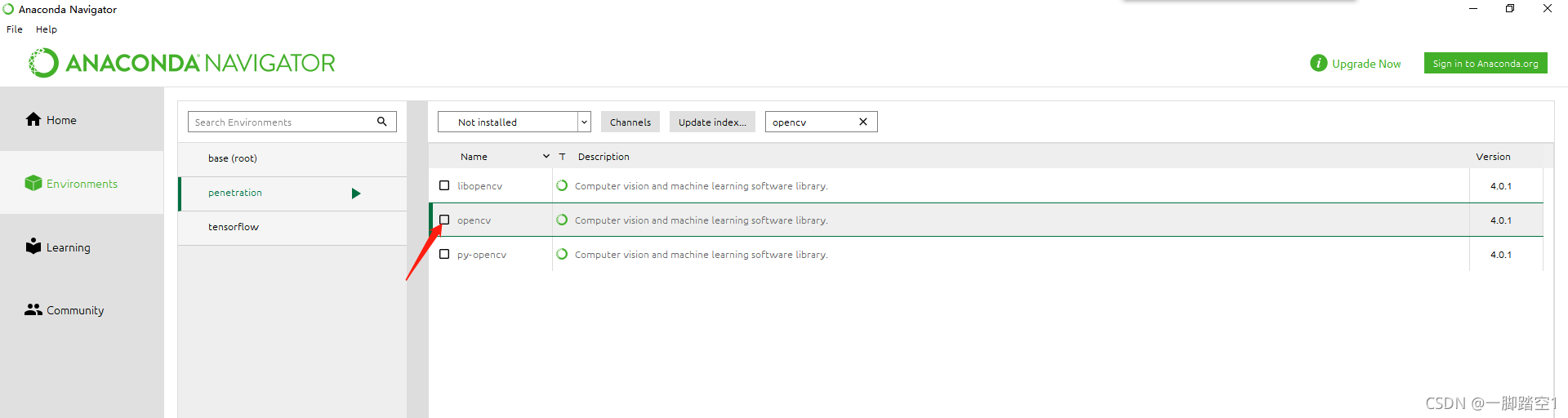The width and height of the screenshot is (1568, 418).
Task: Click the opencv row description text
Action: click(702, 220)
